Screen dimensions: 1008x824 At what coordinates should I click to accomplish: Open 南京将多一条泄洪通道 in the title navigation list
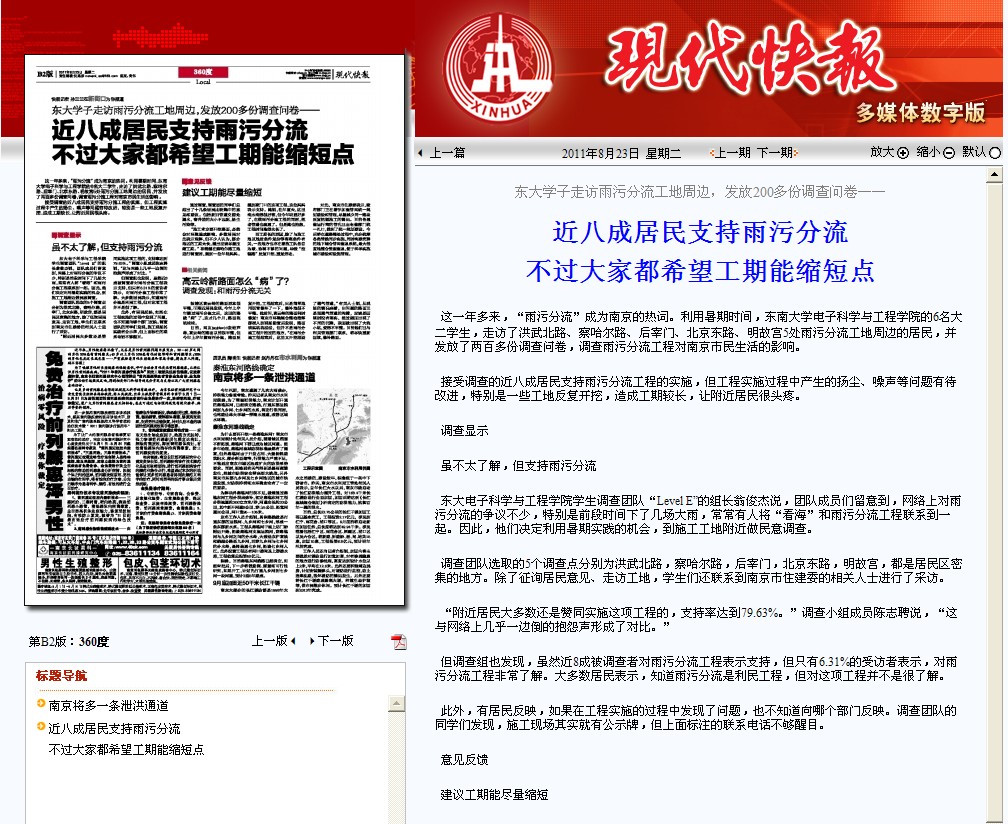point(109,705)
